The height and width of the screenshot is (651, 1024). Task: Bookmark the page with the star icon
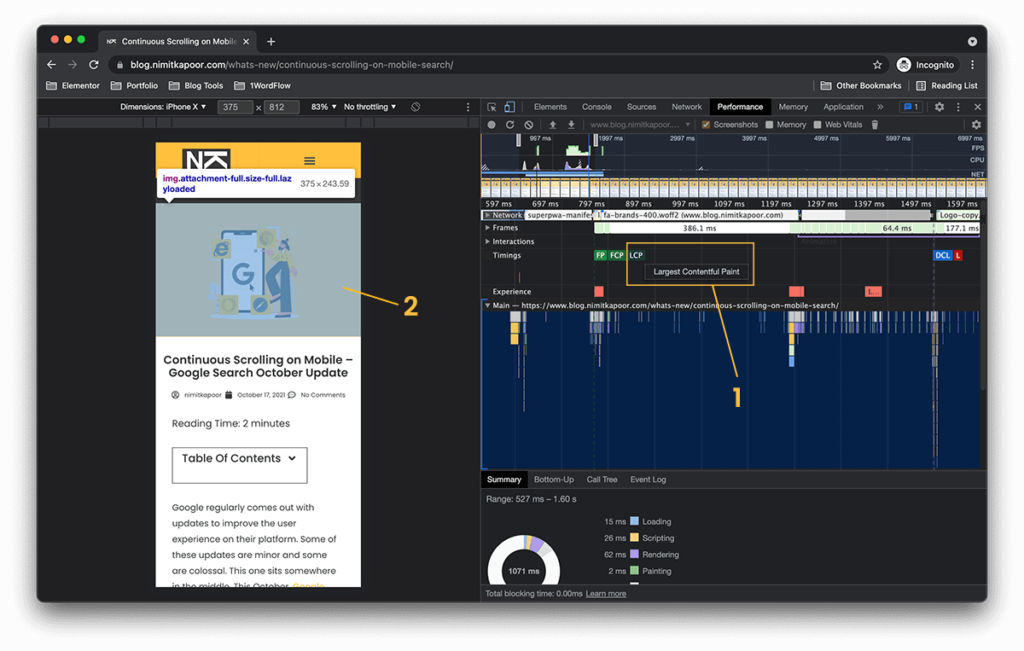[877, 65]
